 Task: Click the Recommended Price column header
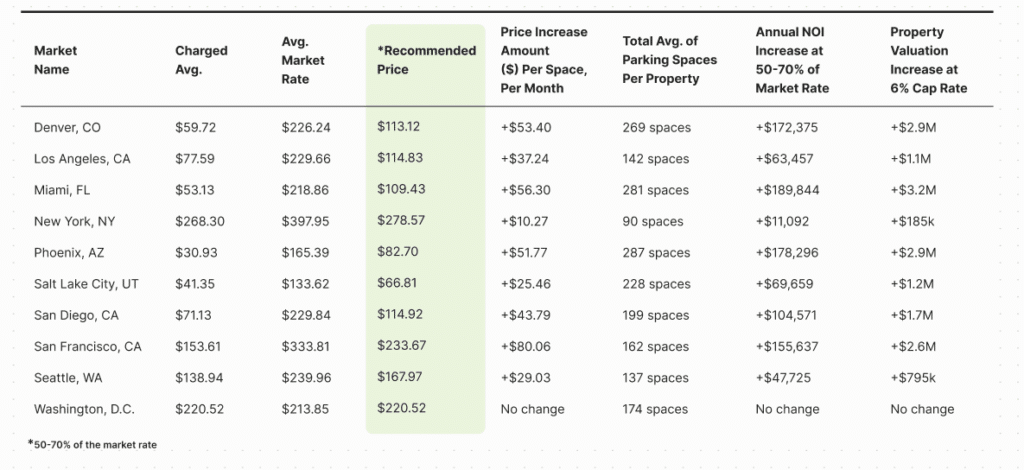[x=426, y=60]
